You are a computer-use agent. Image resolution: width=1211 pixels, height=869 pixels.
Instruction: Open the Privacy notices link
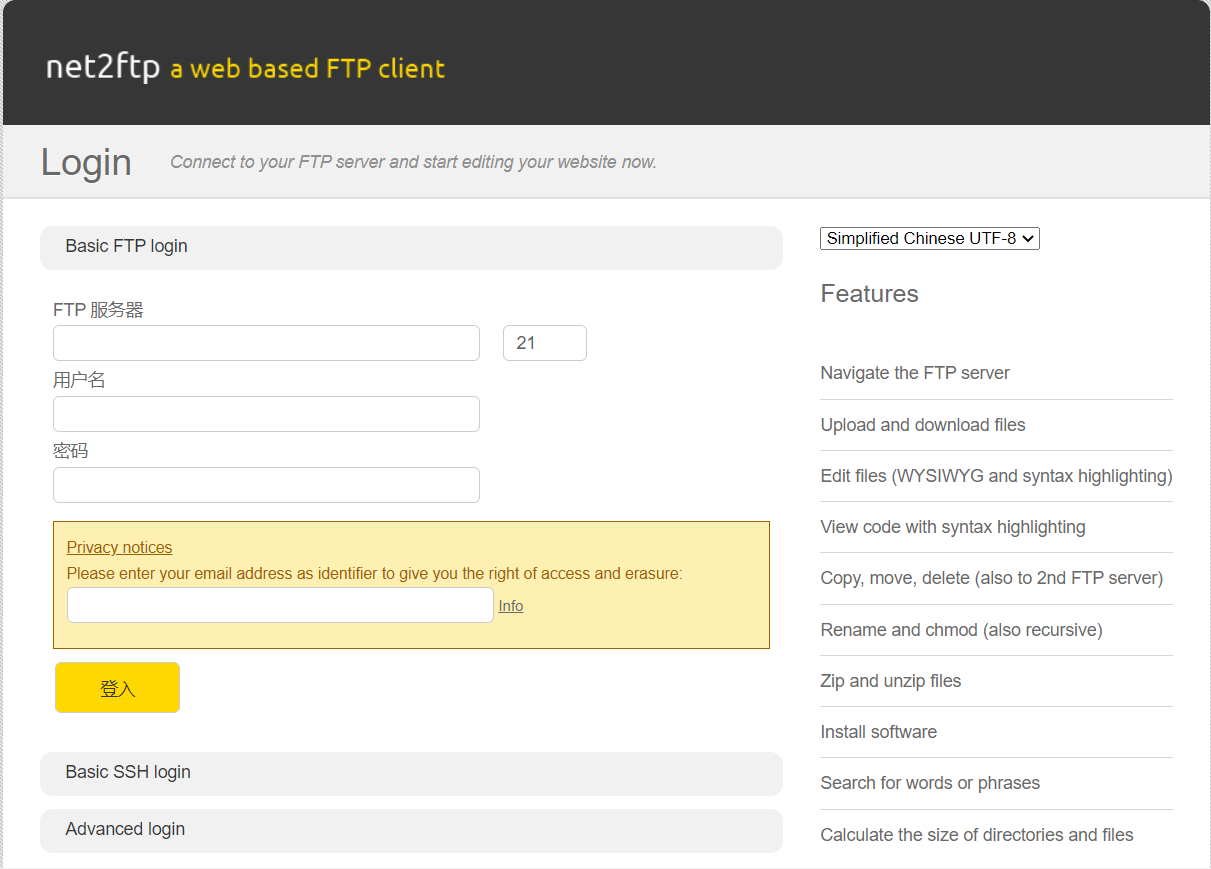click(x=119, y=547)
